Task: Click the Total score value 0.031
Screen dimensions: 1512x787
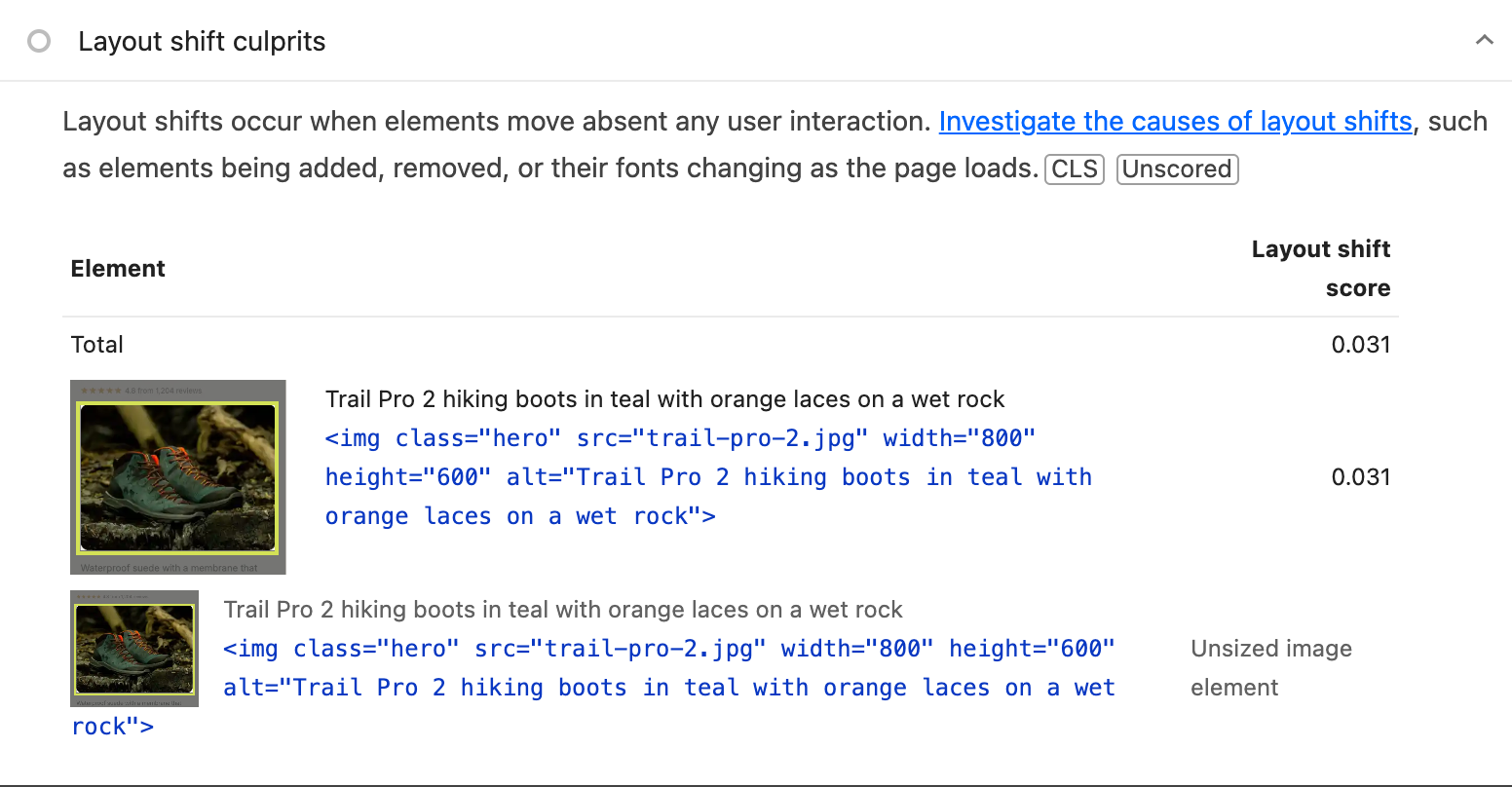Action: tap(1361, 345)
